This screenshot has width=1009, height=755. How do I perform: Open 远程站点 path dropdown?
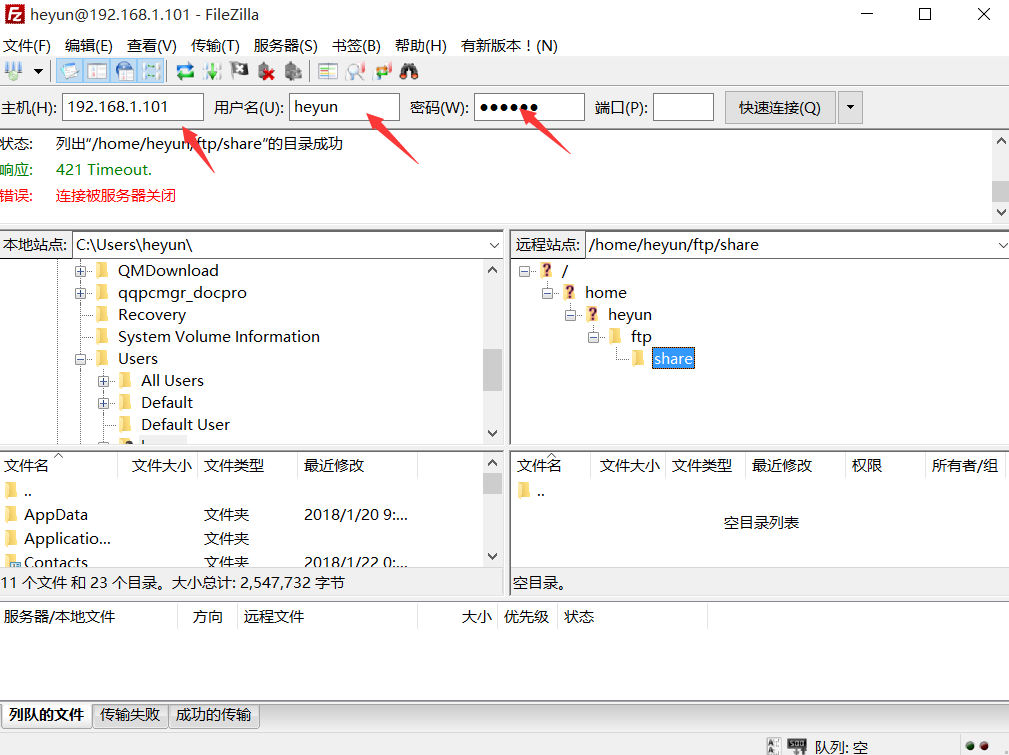click(1001, 245)
